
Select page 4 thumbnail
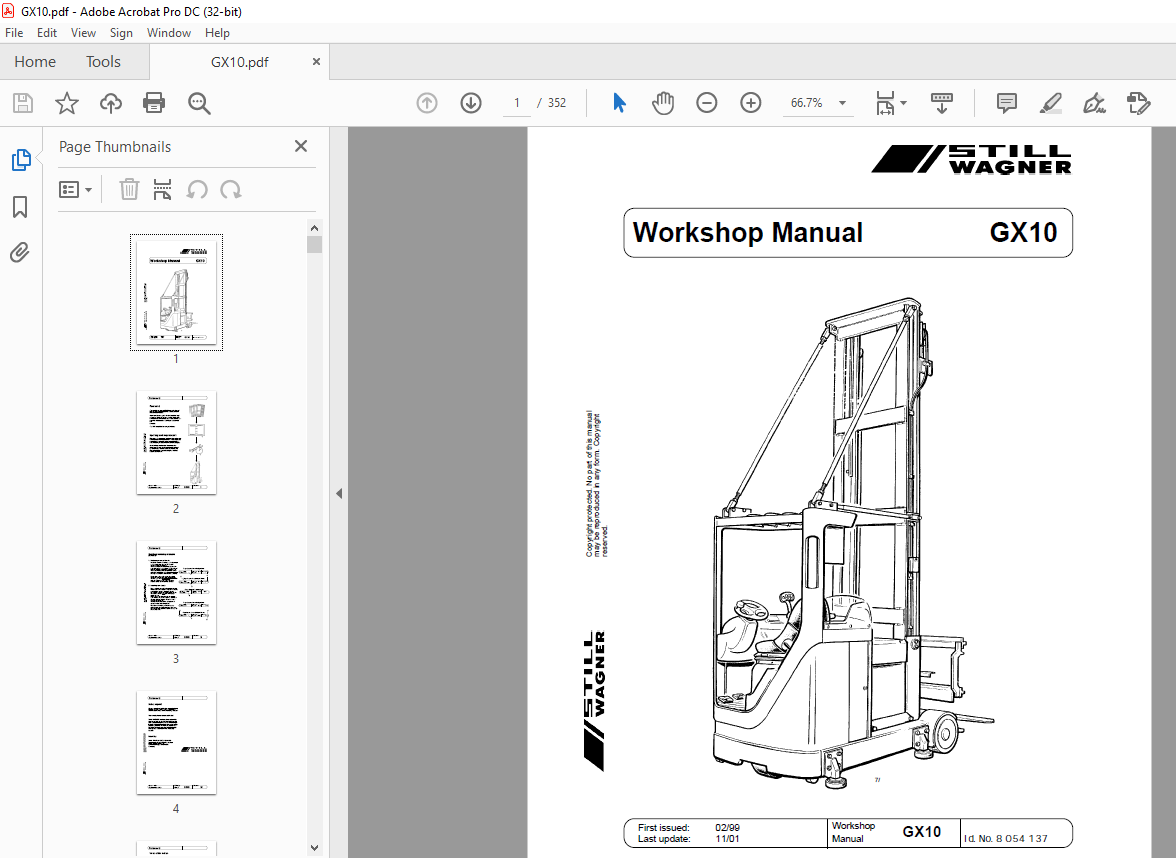coord(176,742)
